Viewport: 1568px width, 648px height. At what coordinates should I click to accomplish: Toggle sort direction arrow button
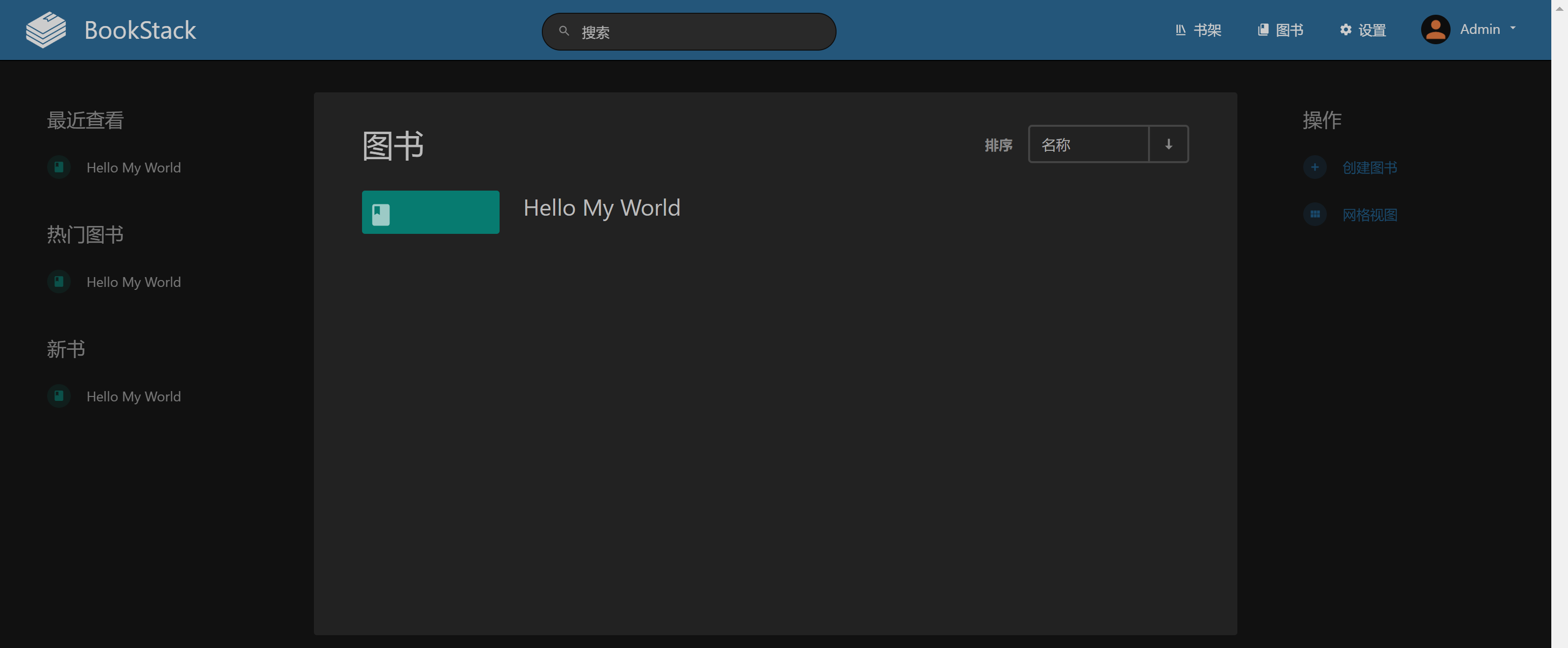coord(1168,144)
